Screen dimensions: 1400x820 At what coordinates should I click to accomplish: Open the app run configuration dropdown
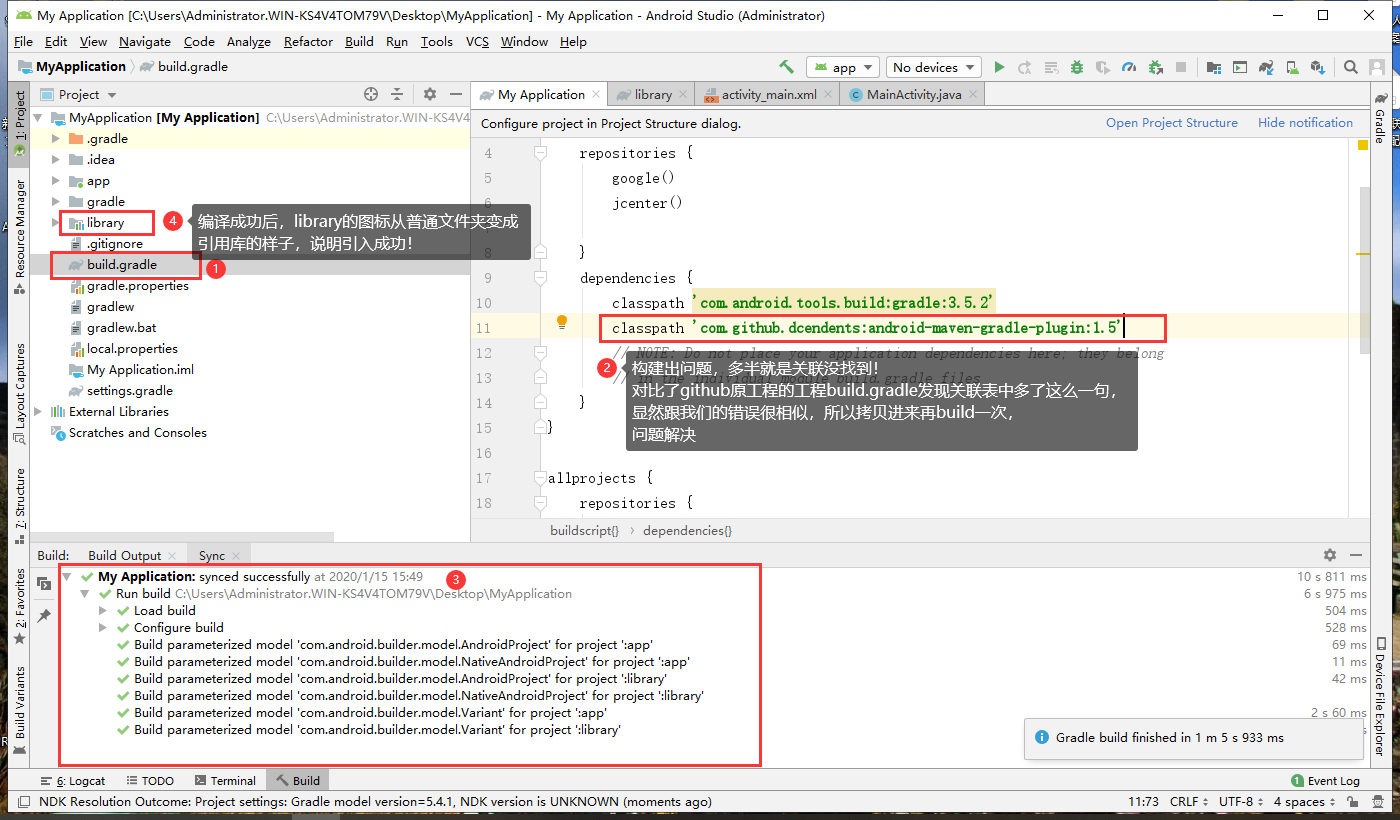click(x=843, y=67)
